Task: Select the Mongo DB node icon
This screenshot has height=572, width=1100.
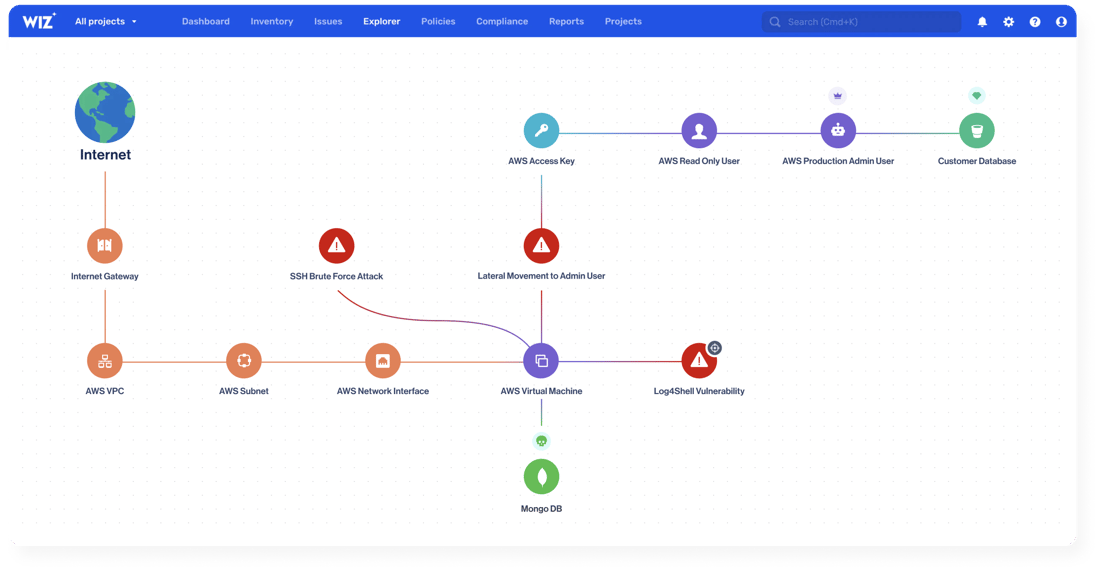Action: (x=541, y=477)
